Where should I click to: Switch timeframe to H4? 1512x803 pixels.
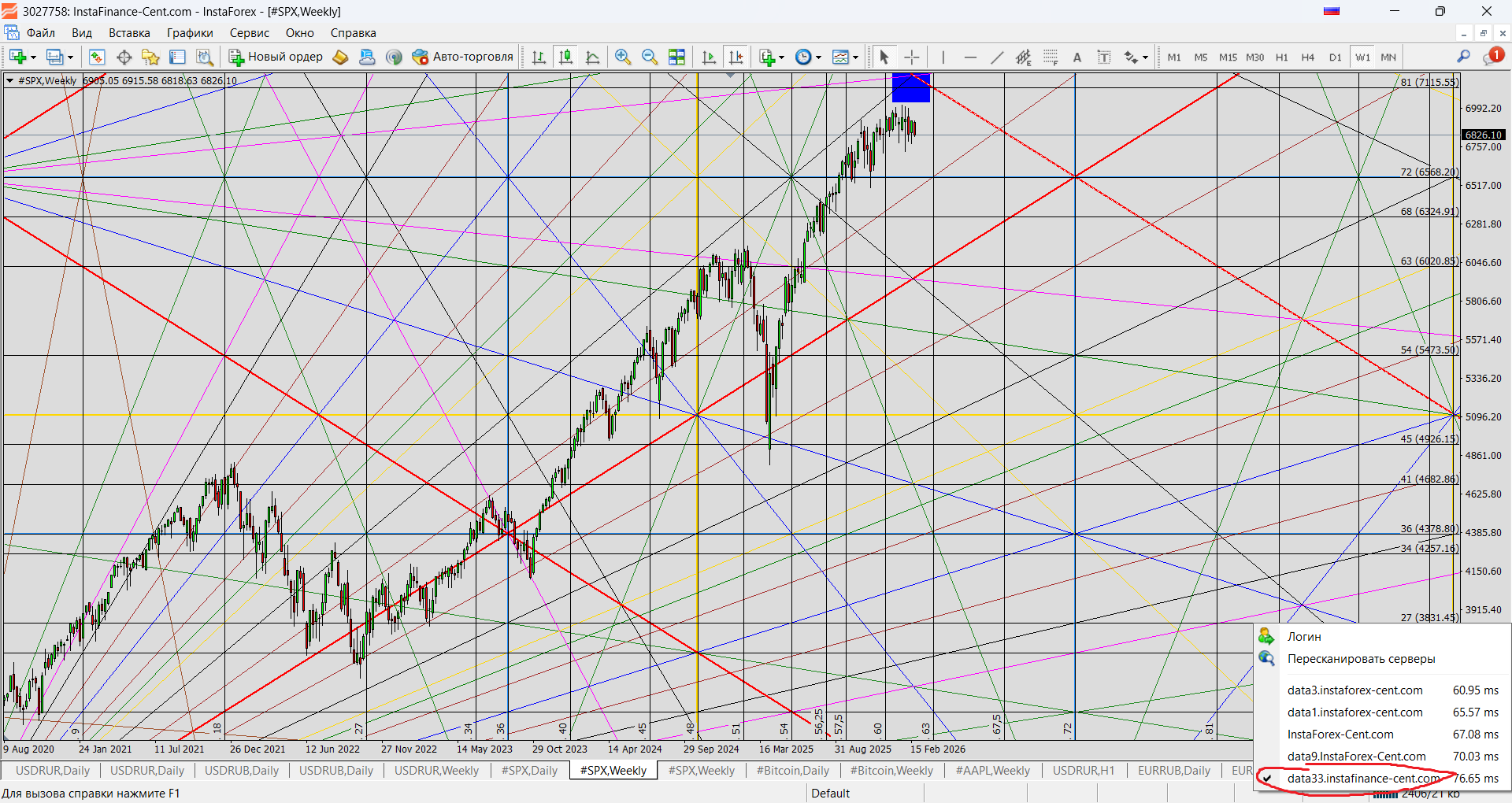(x=1307, y=57)
